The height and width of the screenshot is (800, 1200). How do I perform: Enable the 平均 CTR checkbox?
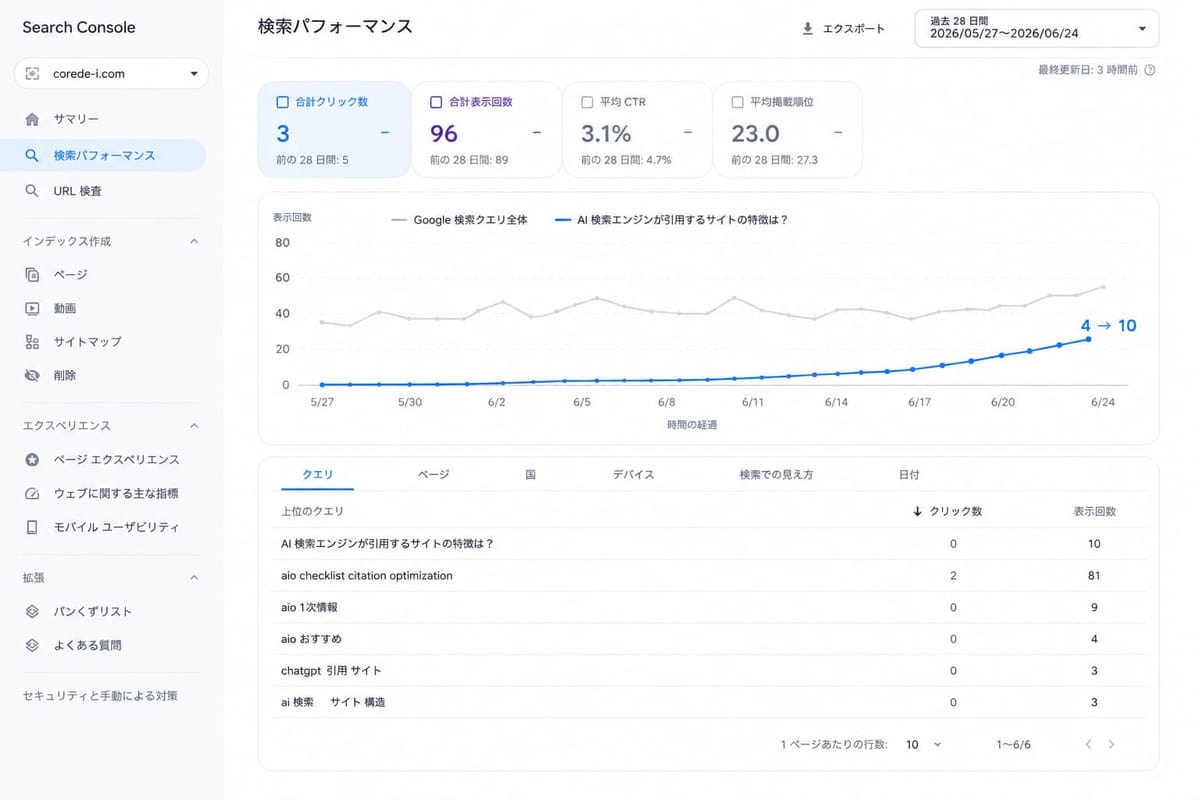586,102
